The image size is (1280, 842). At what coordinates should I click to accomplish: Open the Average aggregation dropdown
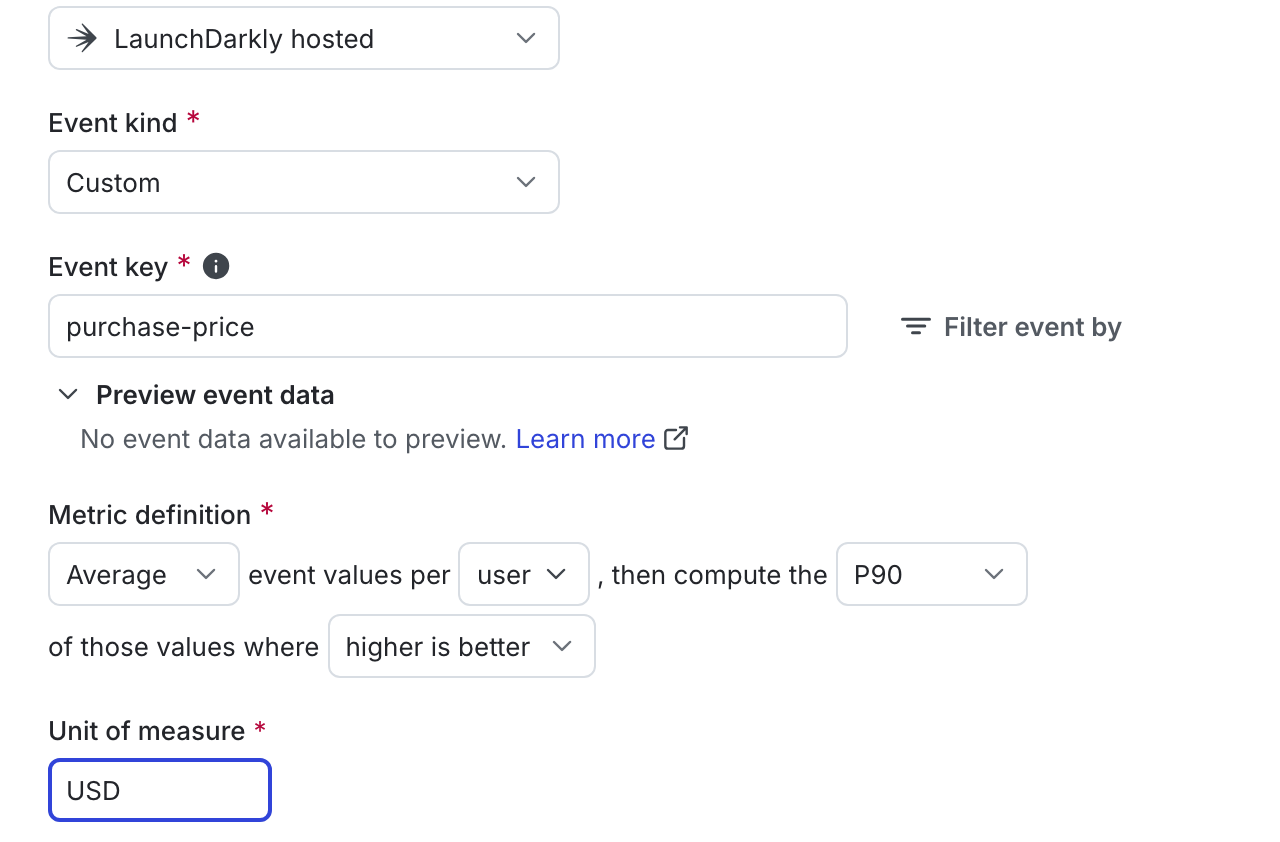(x=144, y=574)
